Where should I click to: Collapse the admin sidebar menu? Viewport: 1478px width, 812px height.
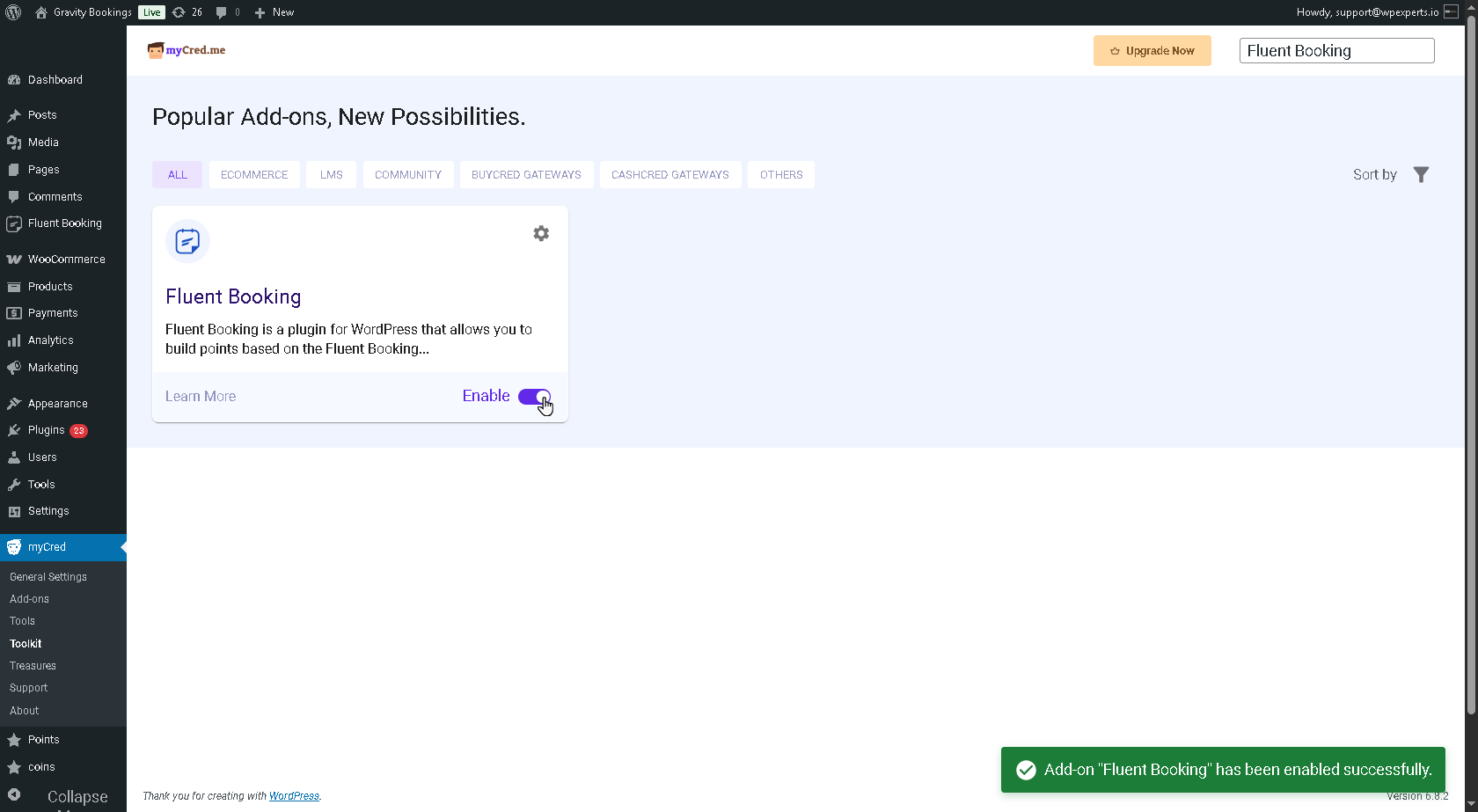point(62,796)
